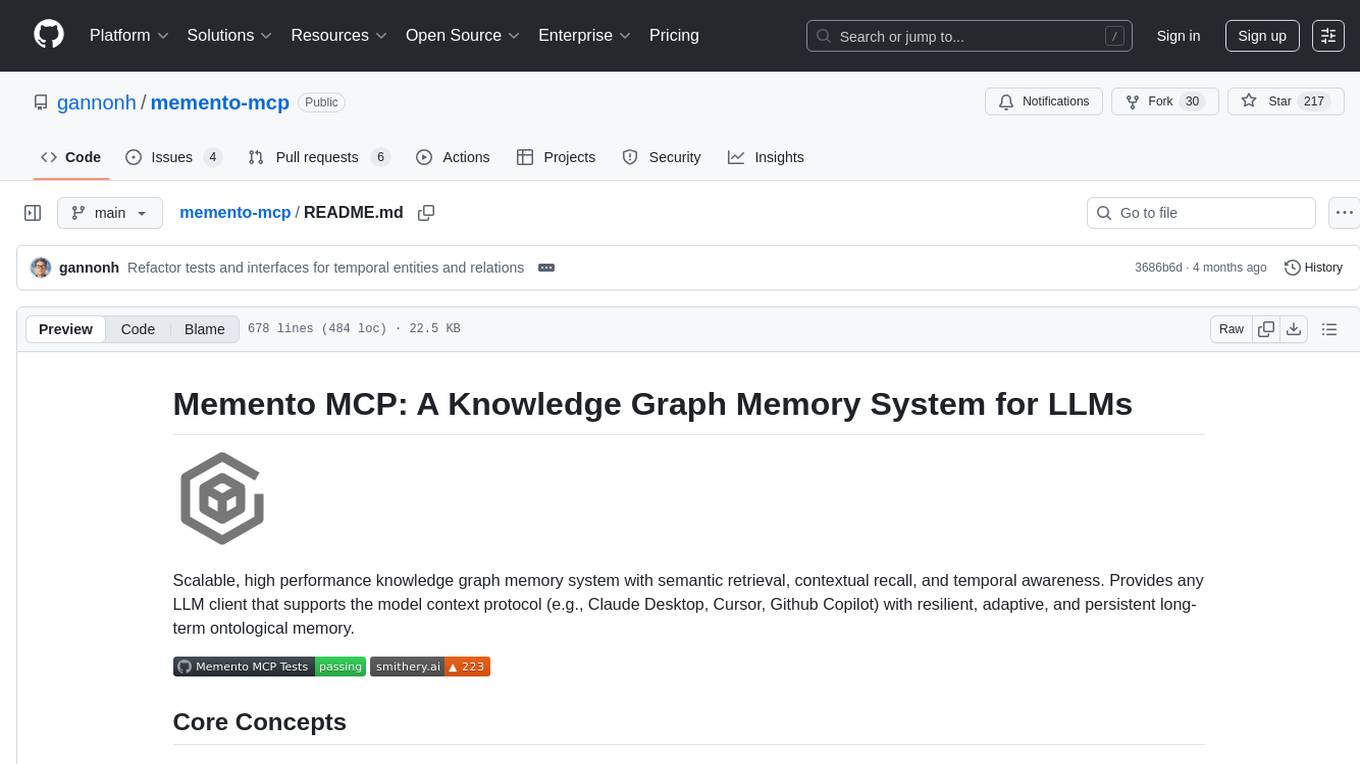Select the Blame view
Screen dimensions: 1360x764
coord(204,329)
